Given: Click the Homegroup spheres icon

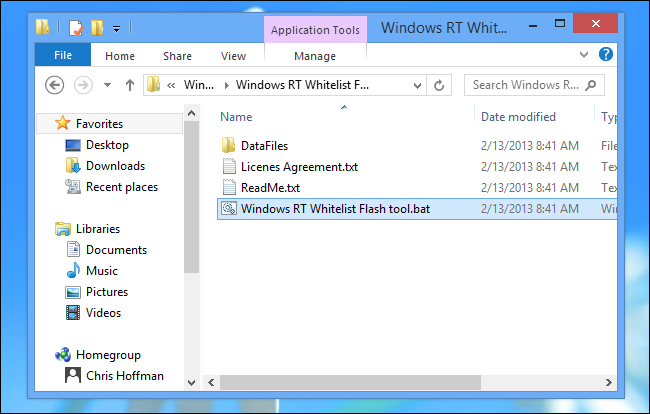Looking at the screenshot, I should coord(63,354).
